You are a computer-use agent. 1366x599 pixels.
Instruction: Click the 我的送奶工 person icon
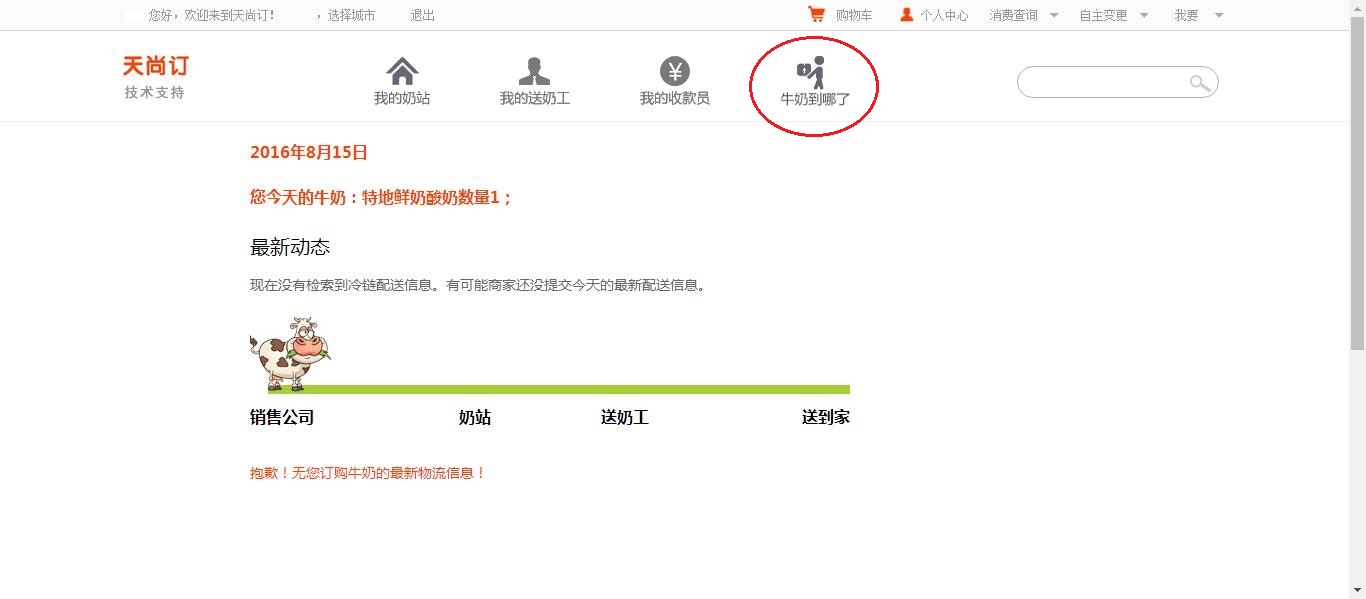[x=534, y=71]
